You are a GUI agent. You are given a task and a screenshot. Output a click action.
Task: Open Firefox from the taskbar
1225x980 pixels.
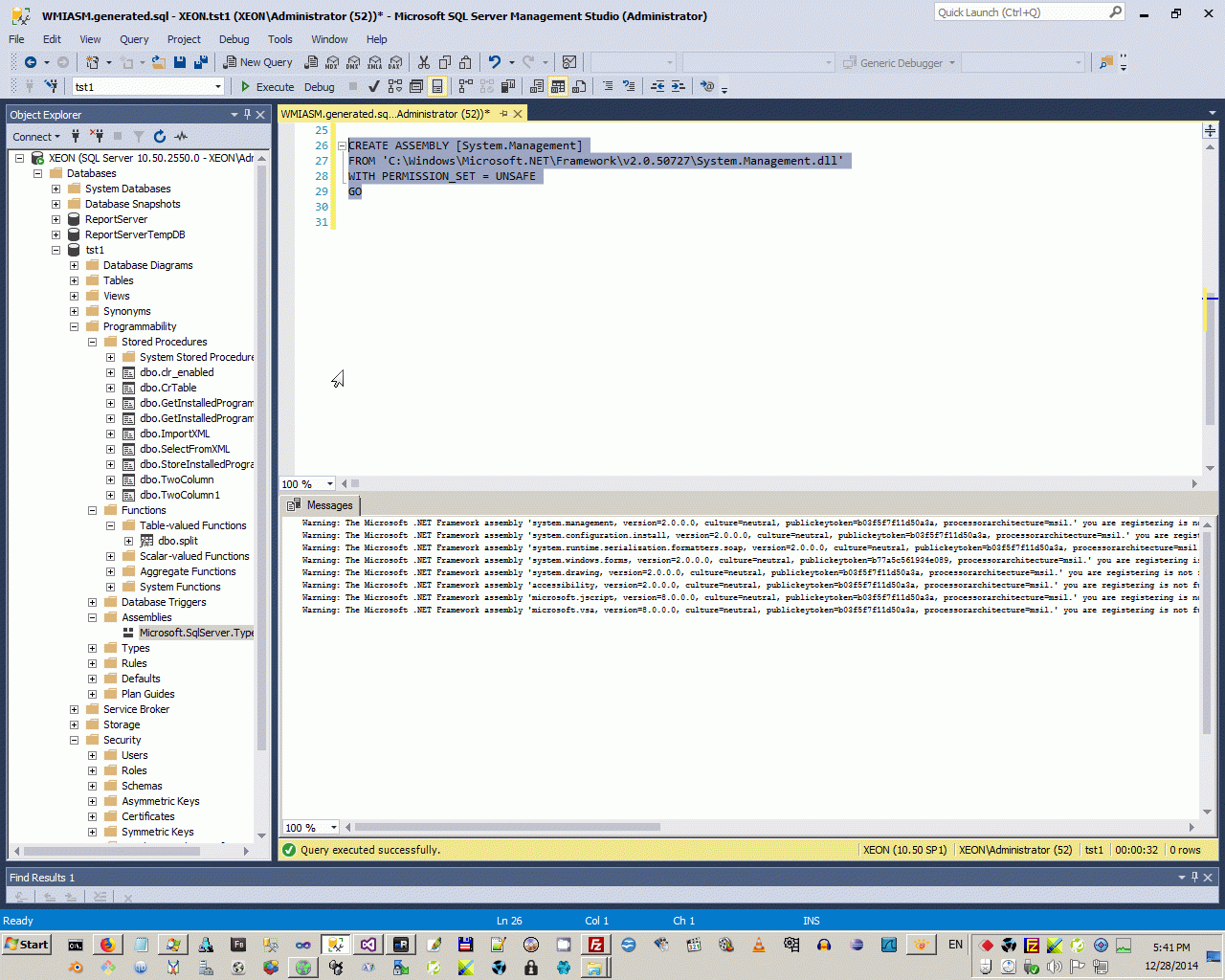pos(107,945)
